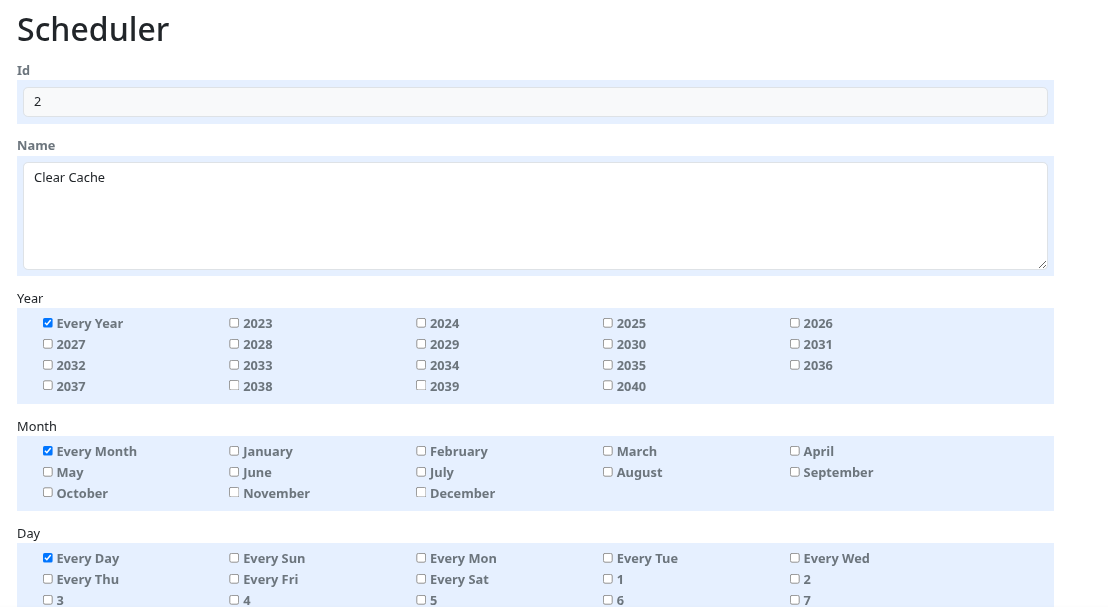The height and width of the screenshot is (607, 1108).
Task: Check the day 2 checkbox
Action: (x=794, y=579)
